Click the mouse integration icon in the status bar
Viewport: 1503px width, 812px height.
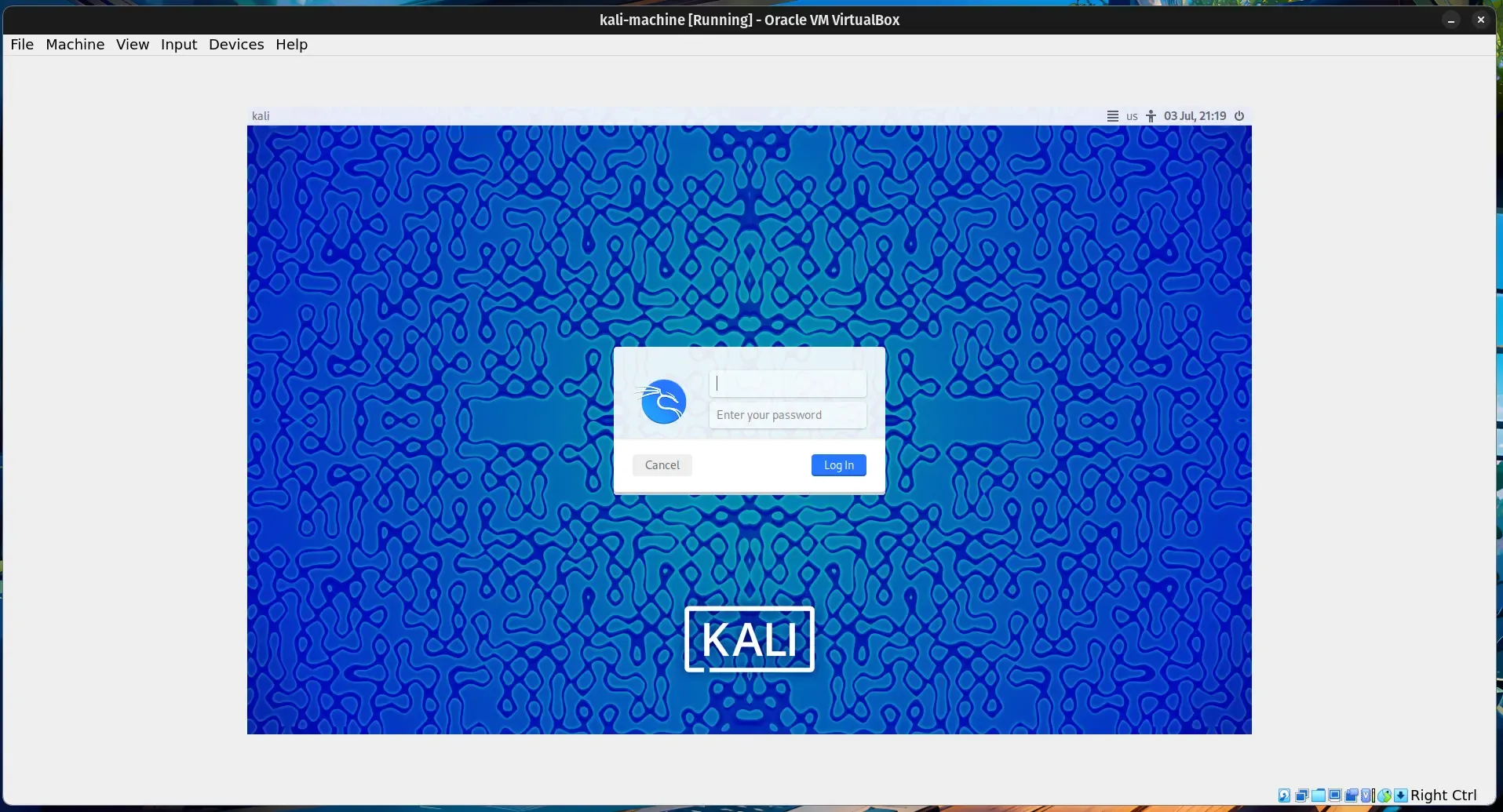pos(1386,796)
